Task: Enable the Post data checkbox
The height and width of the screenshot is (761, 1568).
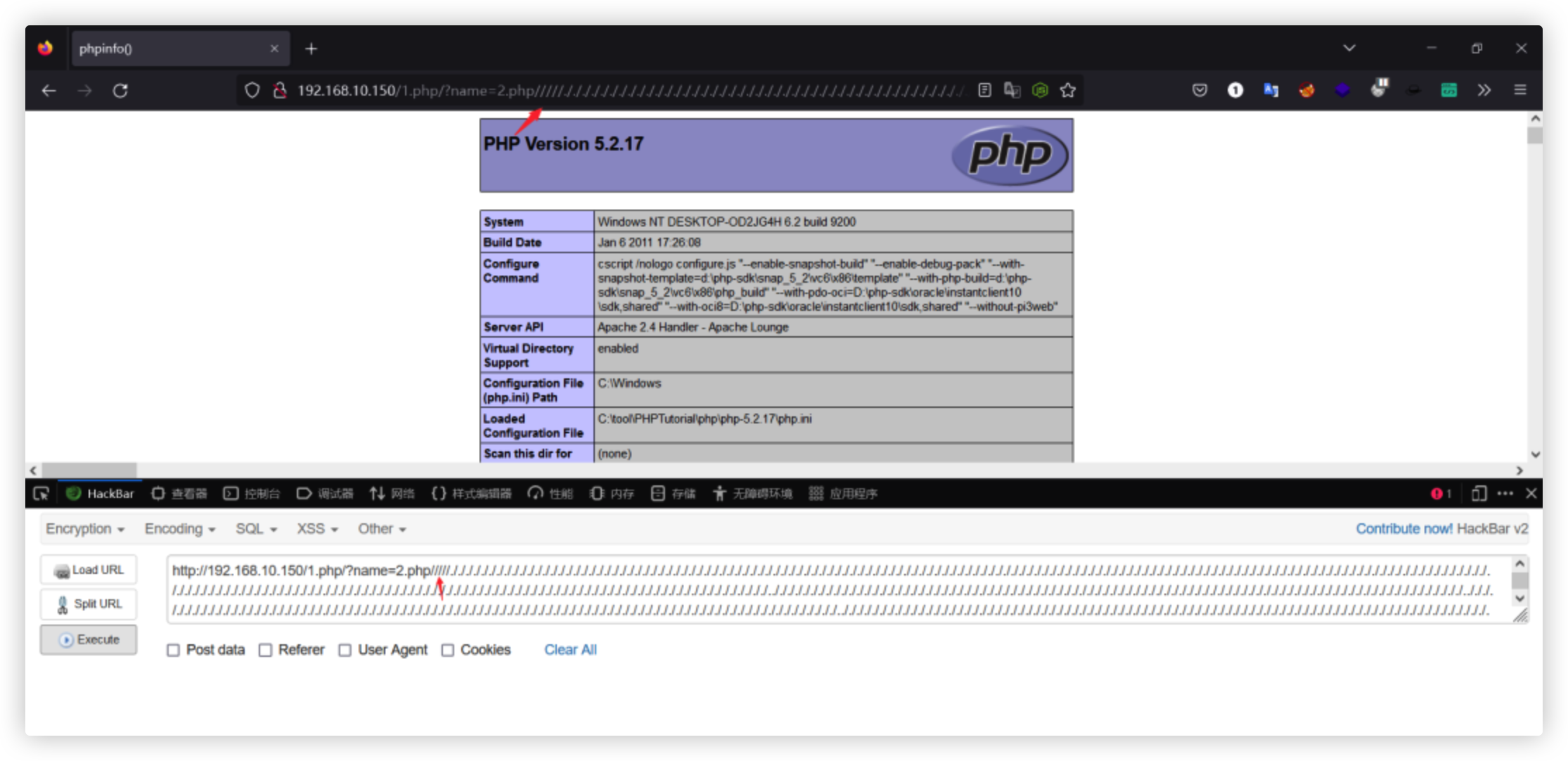Action: [x=174, y=651]
